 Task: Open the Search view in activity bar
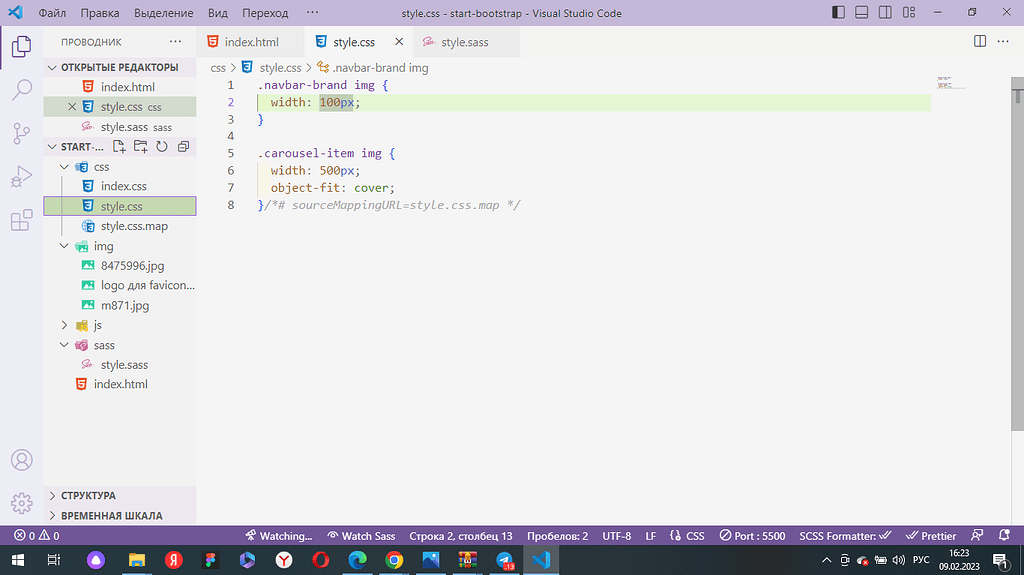pos(21,90)
